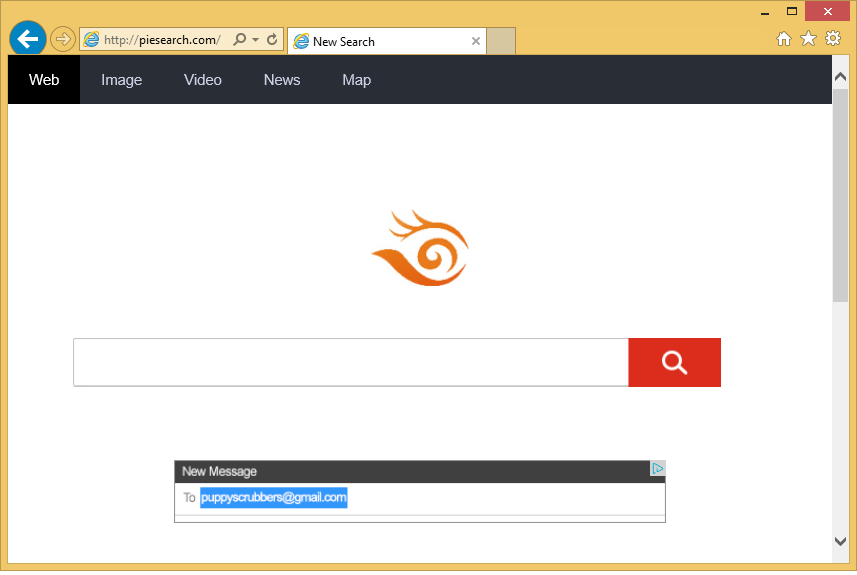
Task: Click the Forward navigation arrow
Action: click(x=63, y=39)
